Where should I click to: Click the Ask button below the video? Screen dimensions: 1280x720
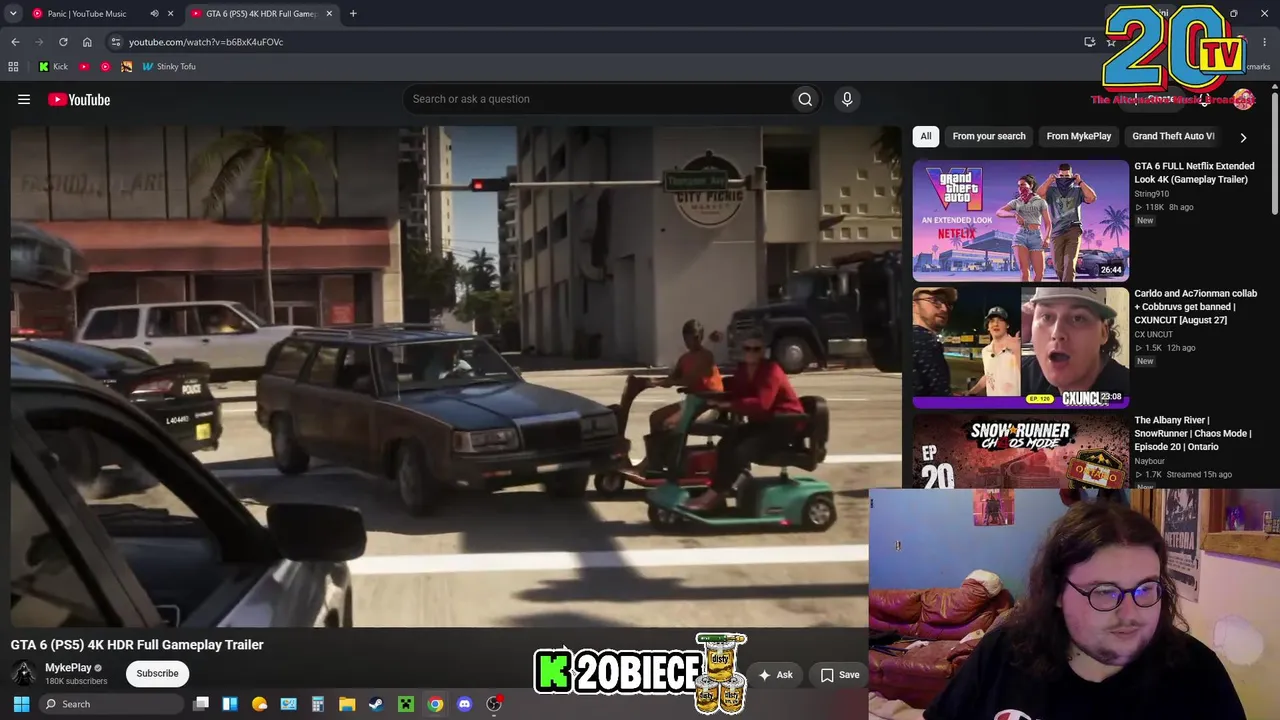[775, 675]
